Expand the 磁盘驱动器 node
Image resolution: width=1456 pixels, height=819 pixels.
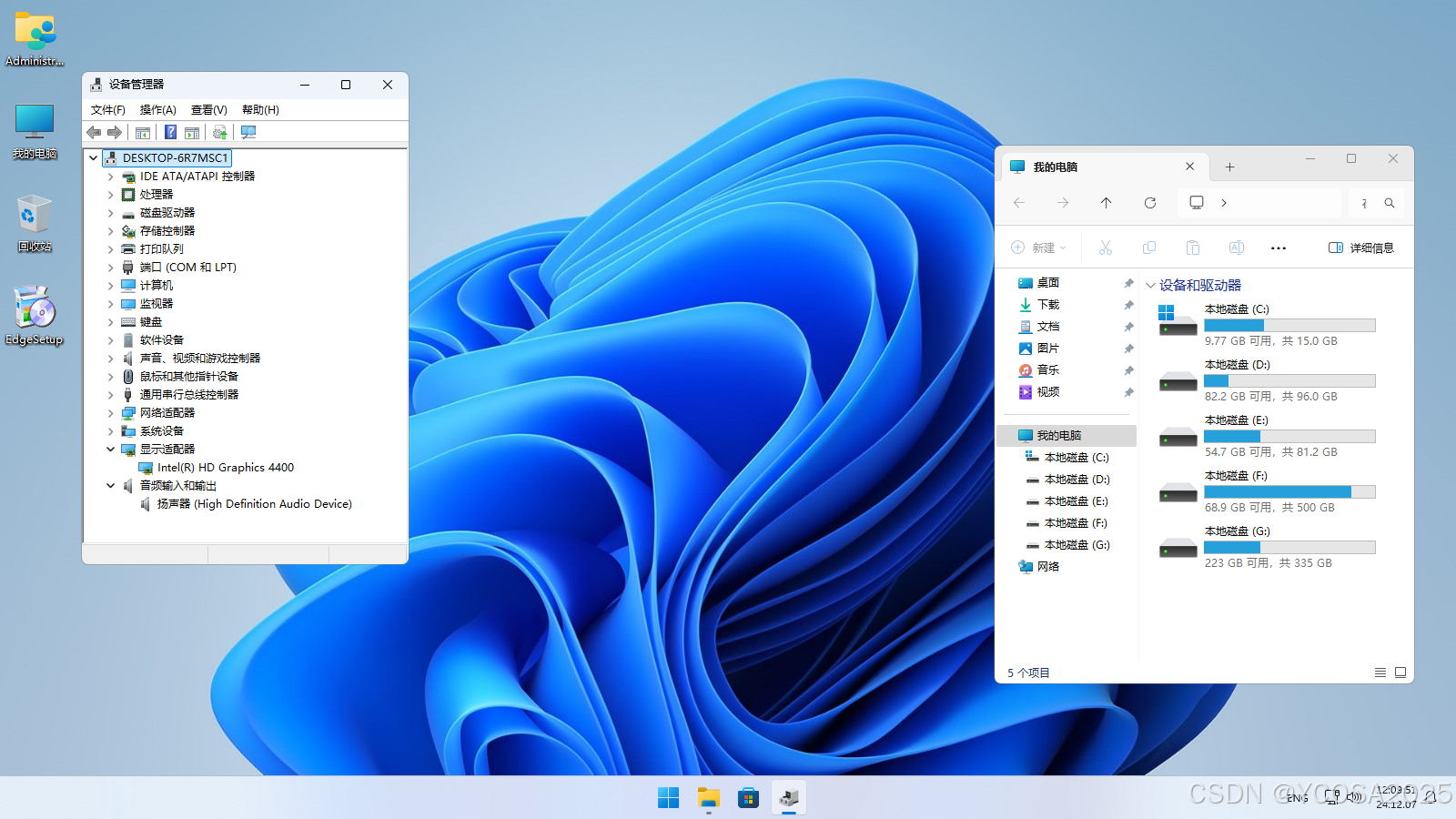pos(111,213)
